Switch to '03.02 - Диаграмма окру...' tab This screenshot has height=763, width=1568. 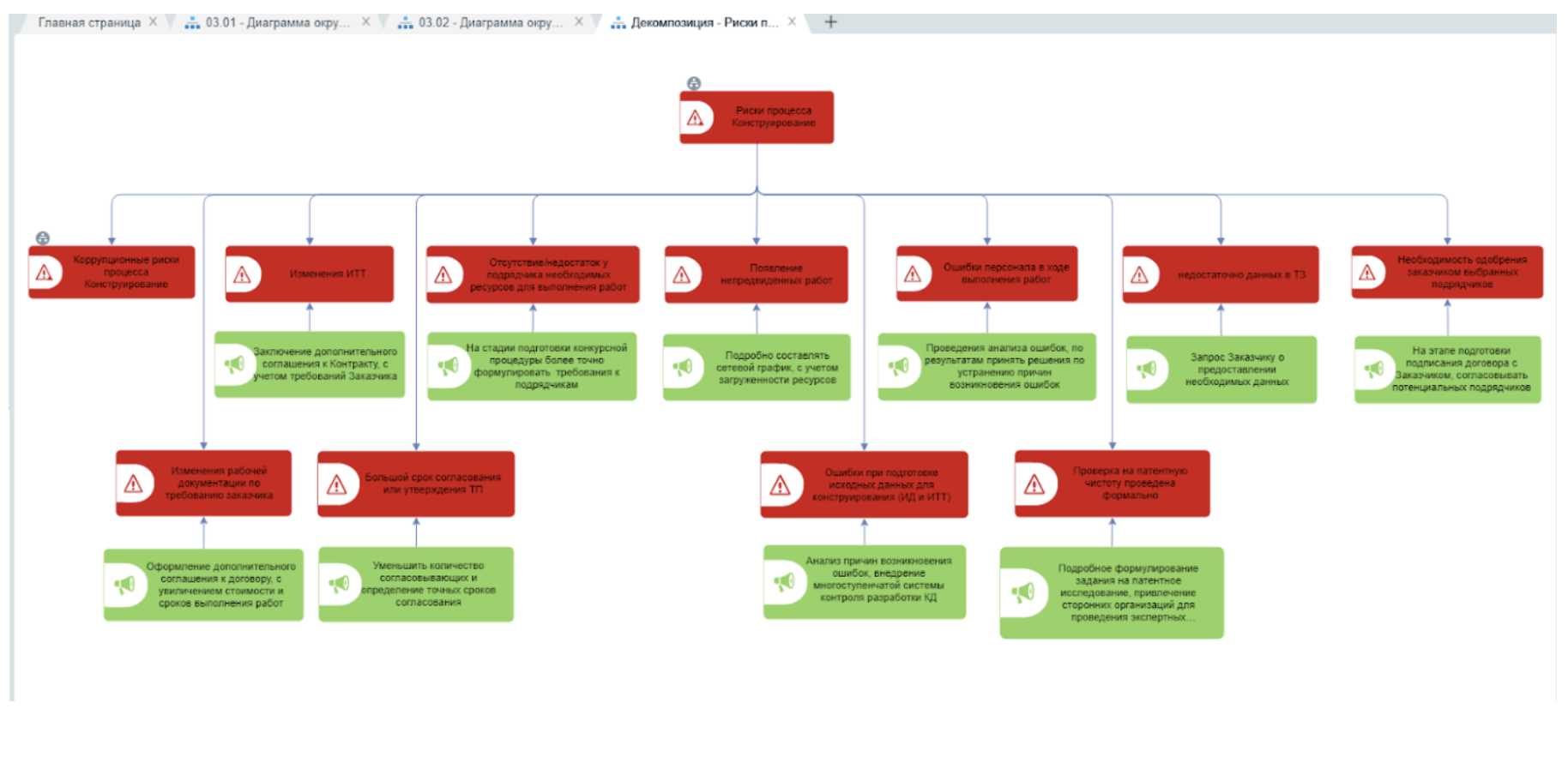[x=490, y=22]
